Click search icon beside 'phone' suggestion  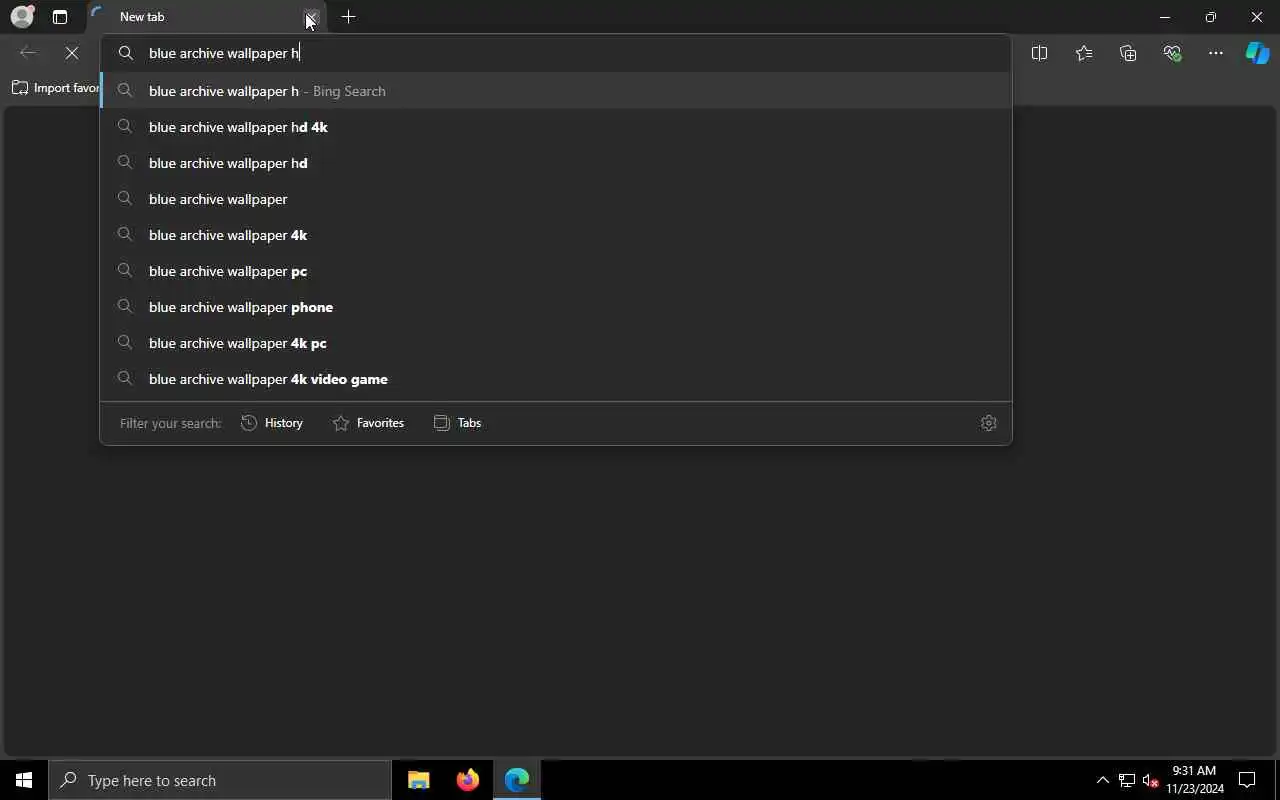125,307
